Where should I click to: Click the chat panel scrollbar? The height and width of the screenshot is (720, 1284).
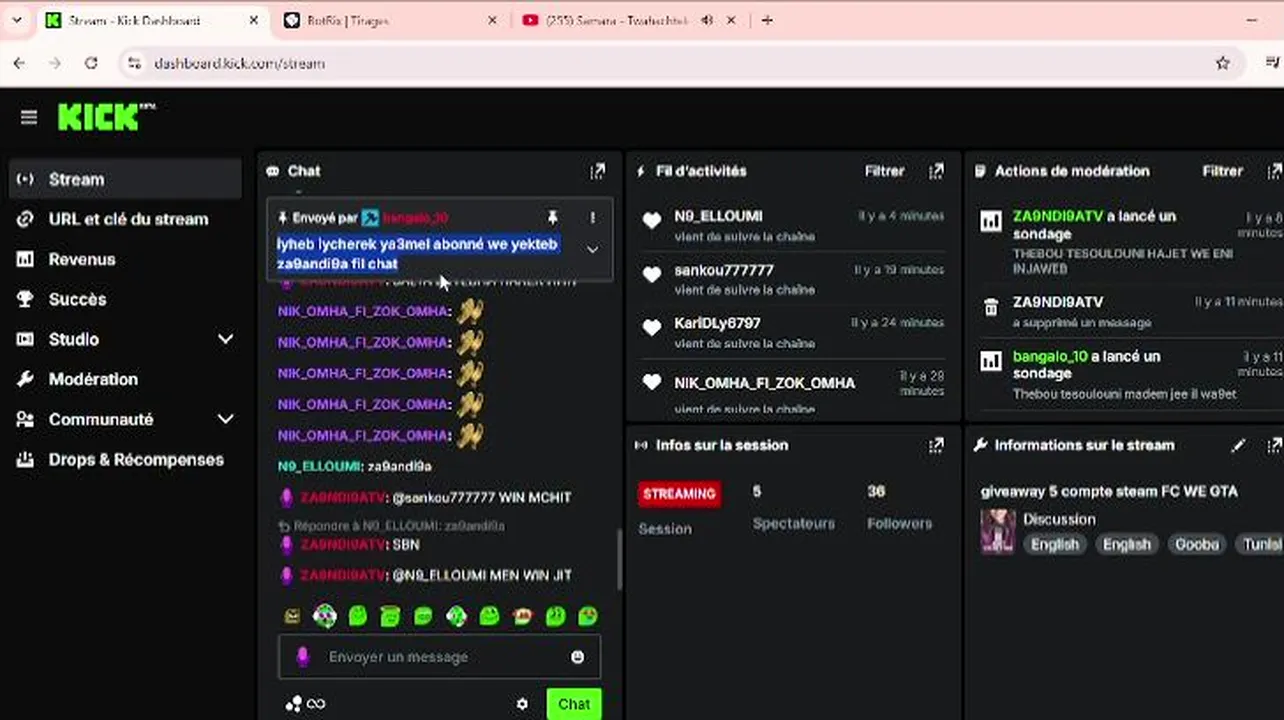click(x=618, y=560)
